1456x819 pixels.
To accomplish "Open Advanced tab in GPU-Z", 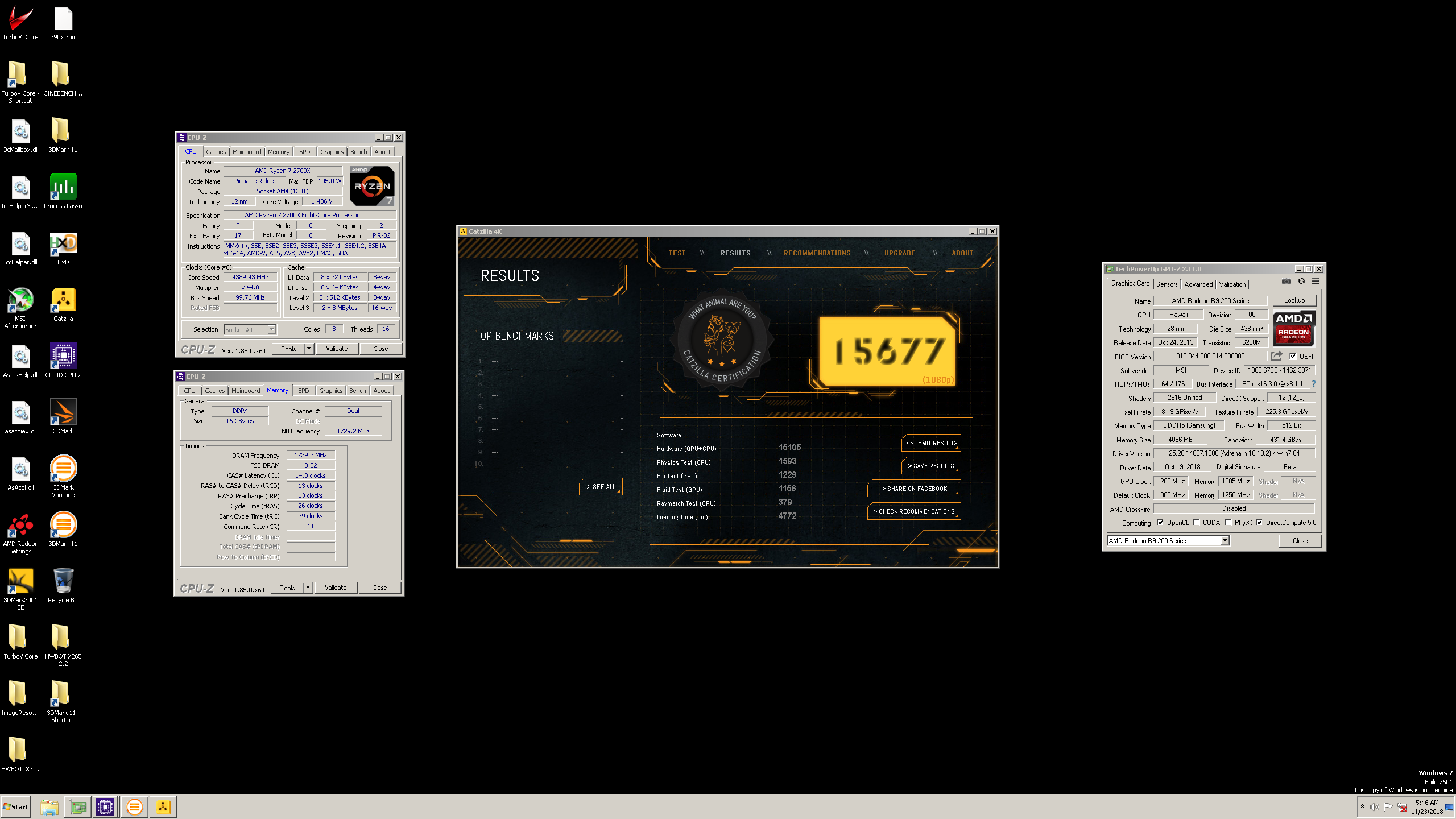I will [1198, 284].
